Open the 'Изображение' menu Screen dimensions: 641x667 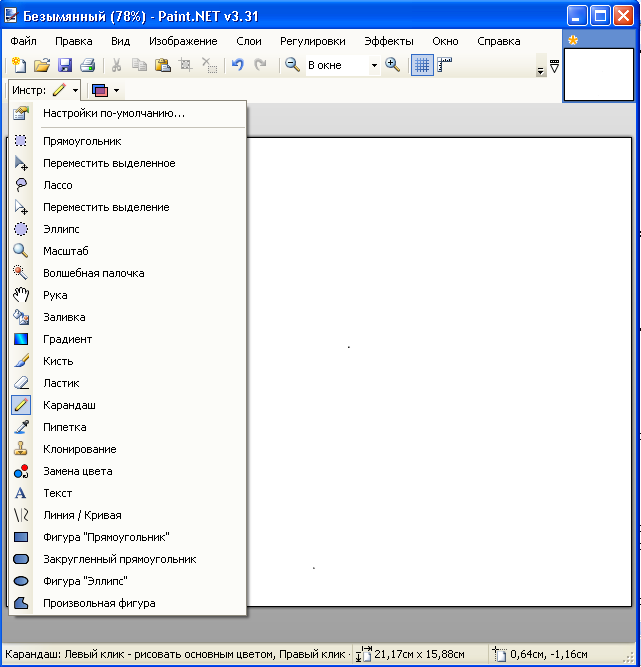183,41
